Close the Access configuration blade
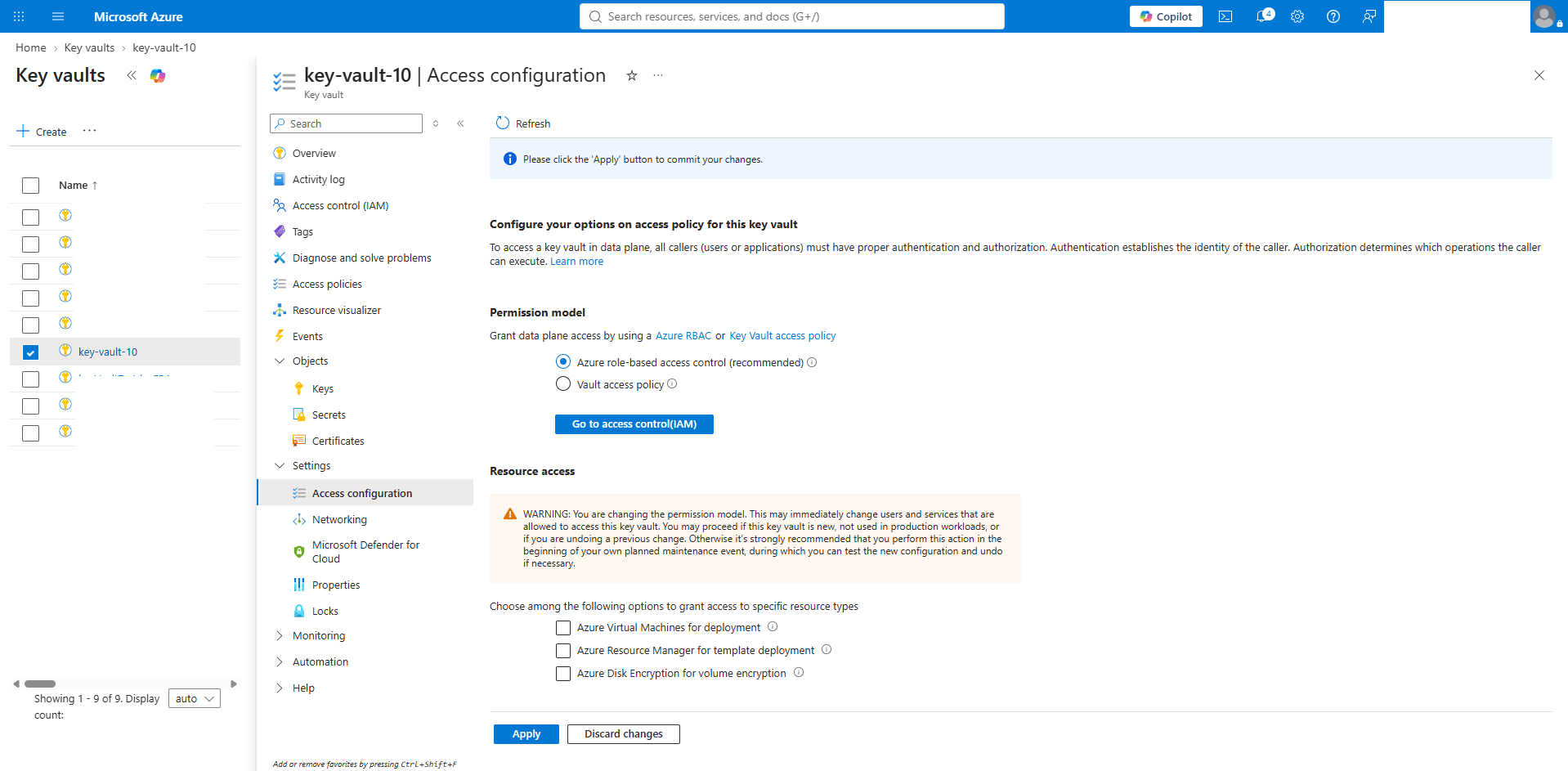This screenshot has height=771, width=1568. tap(1539, 75)
